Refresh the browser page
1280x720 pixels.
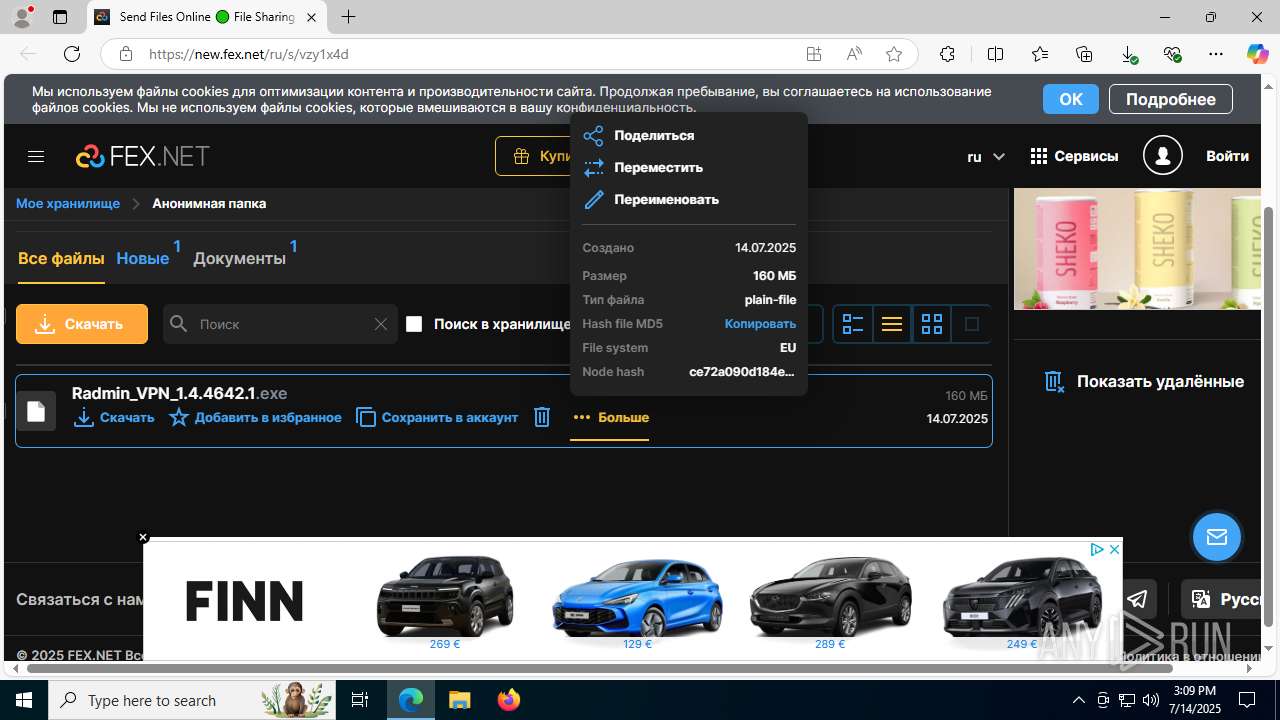click(x=72, y=54)
